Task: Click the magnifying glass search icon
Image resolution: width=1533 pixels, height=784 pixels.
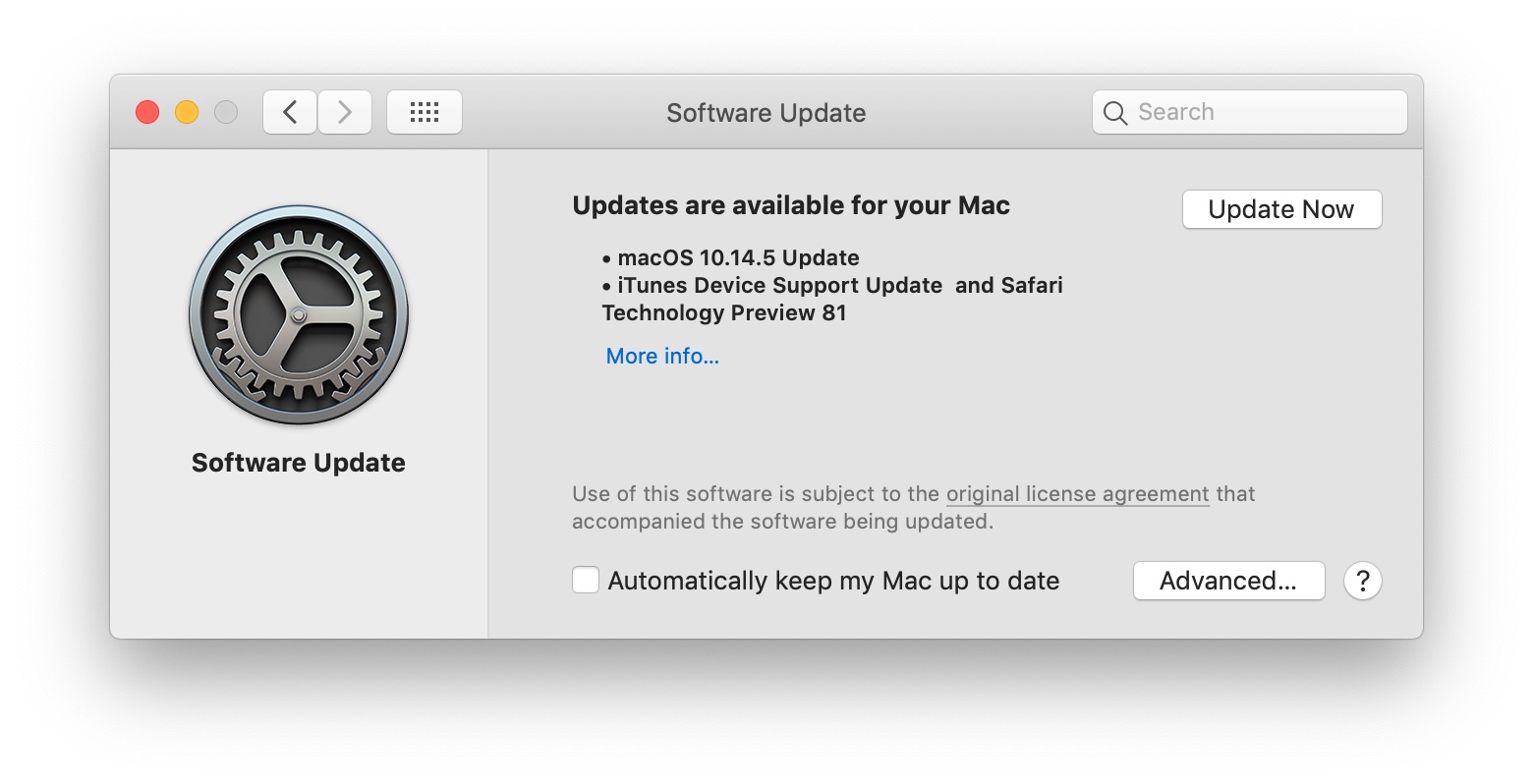Action: coord(1114,112)
